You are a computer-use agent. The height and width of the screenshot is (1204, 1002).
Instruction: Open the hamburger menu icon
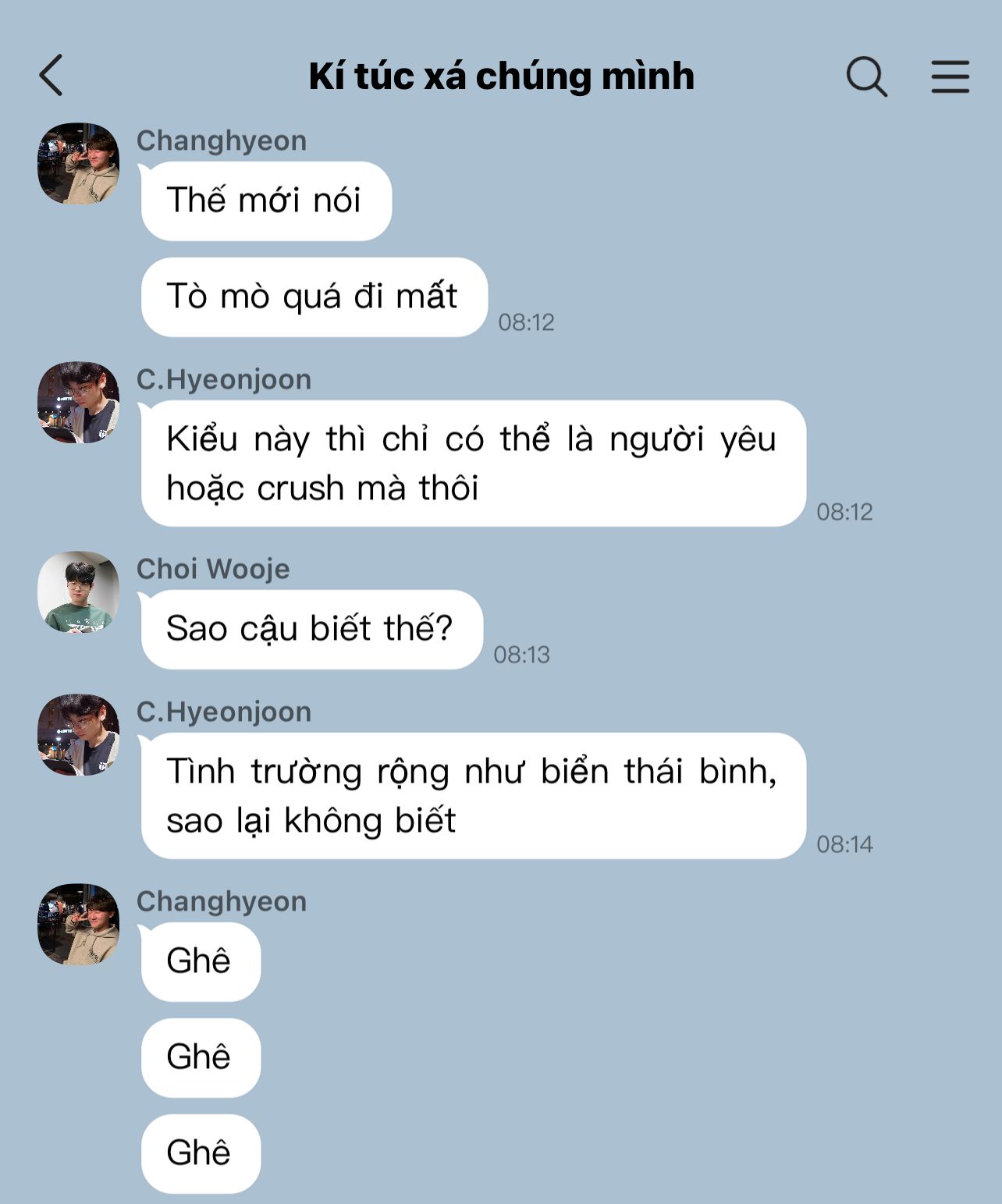pos(950,76)
